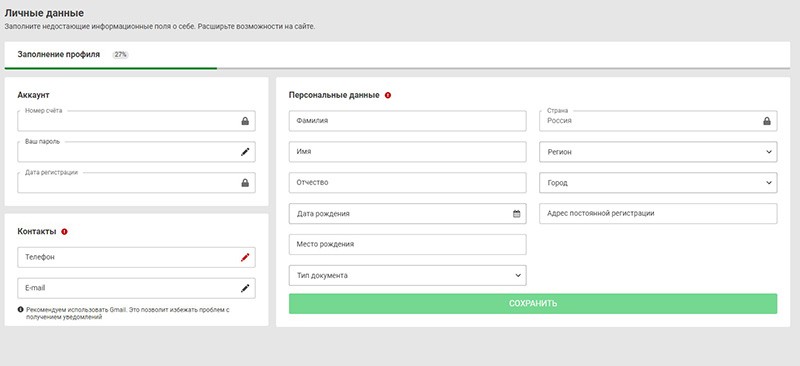Click the Ваш пароль field
Image resolution: width=800 pixels, height=366 pixels.
(x=136, y=152)
